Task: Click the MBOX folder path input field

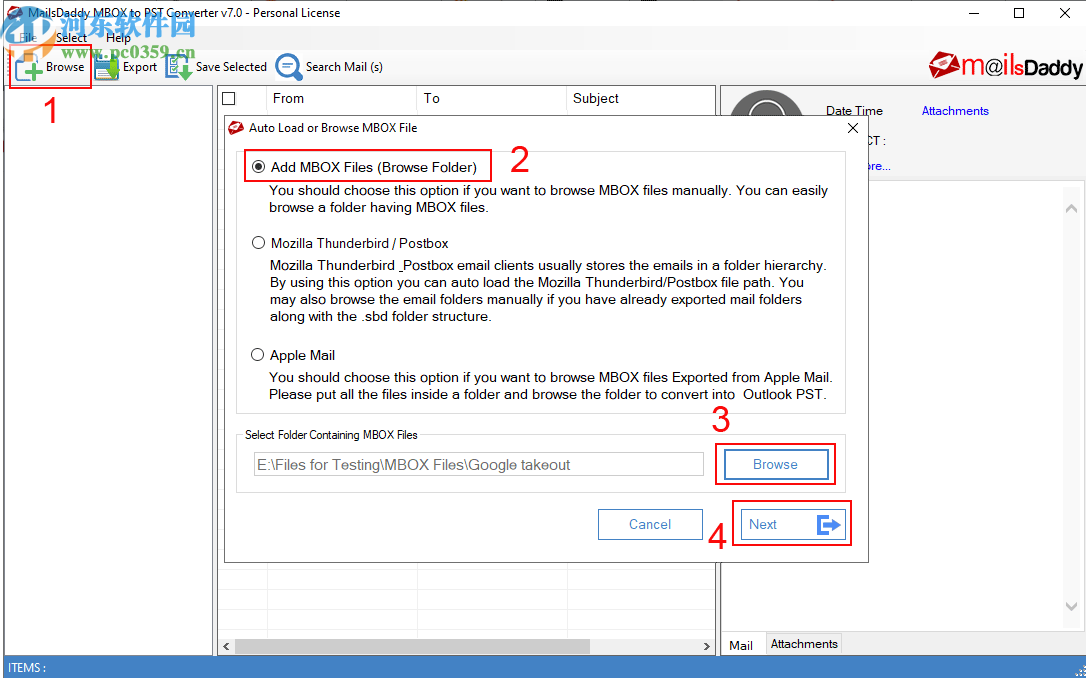Action: pyautogui.click(x=477, y=463)
